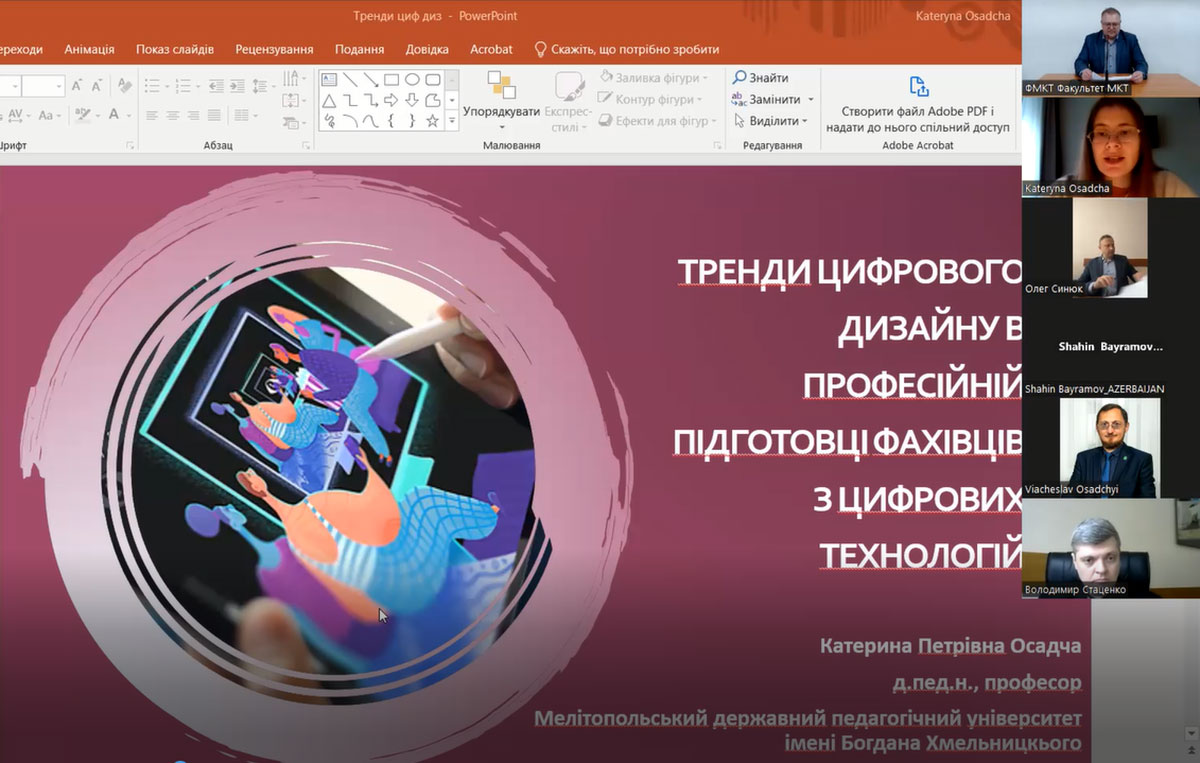
Task: Switch to the Подання tab
Action: (359, 49)
